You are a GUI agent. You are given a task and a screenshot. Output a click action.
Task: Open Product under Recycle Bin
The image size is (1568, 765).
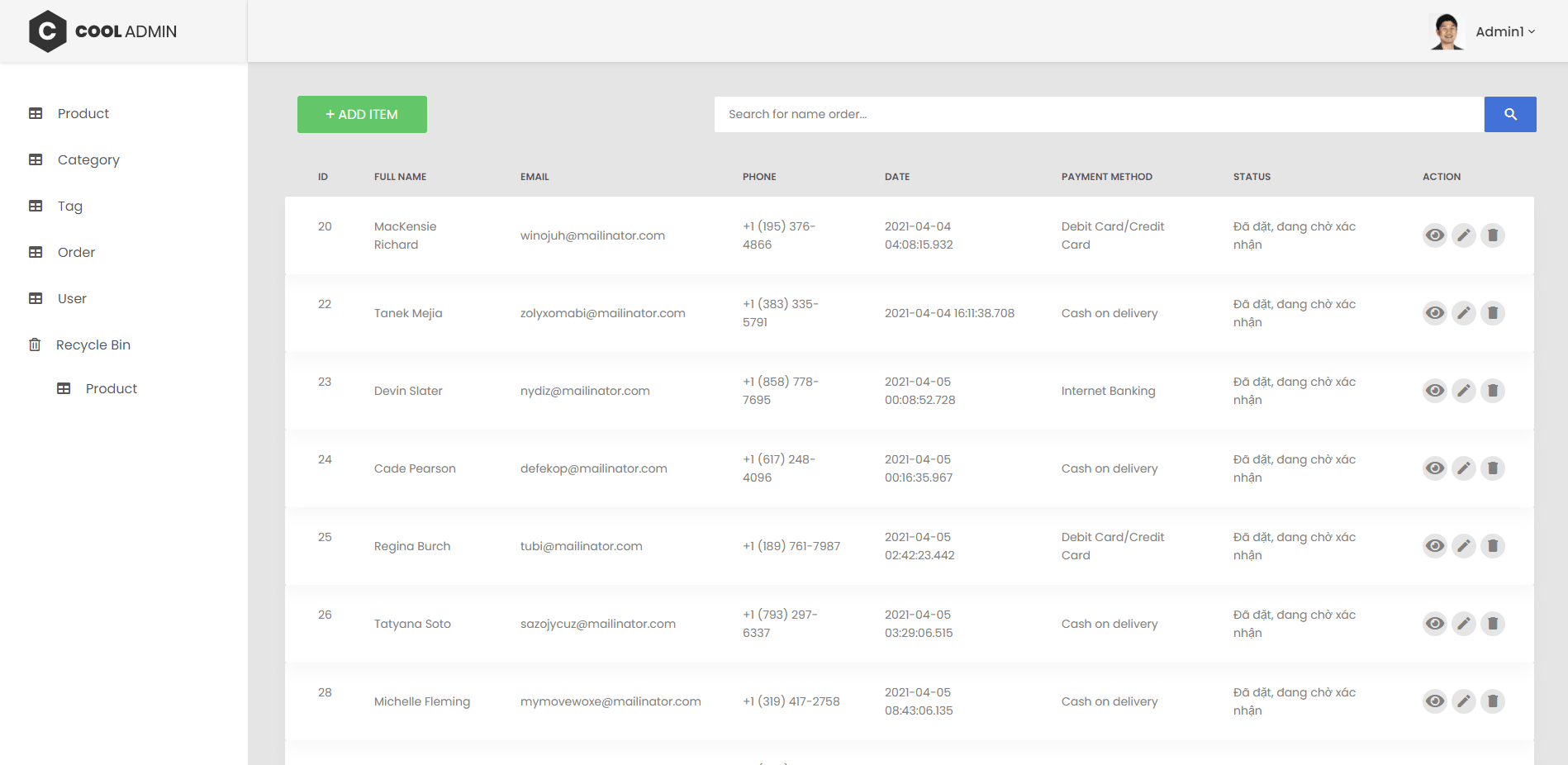(x=112, y=388)
